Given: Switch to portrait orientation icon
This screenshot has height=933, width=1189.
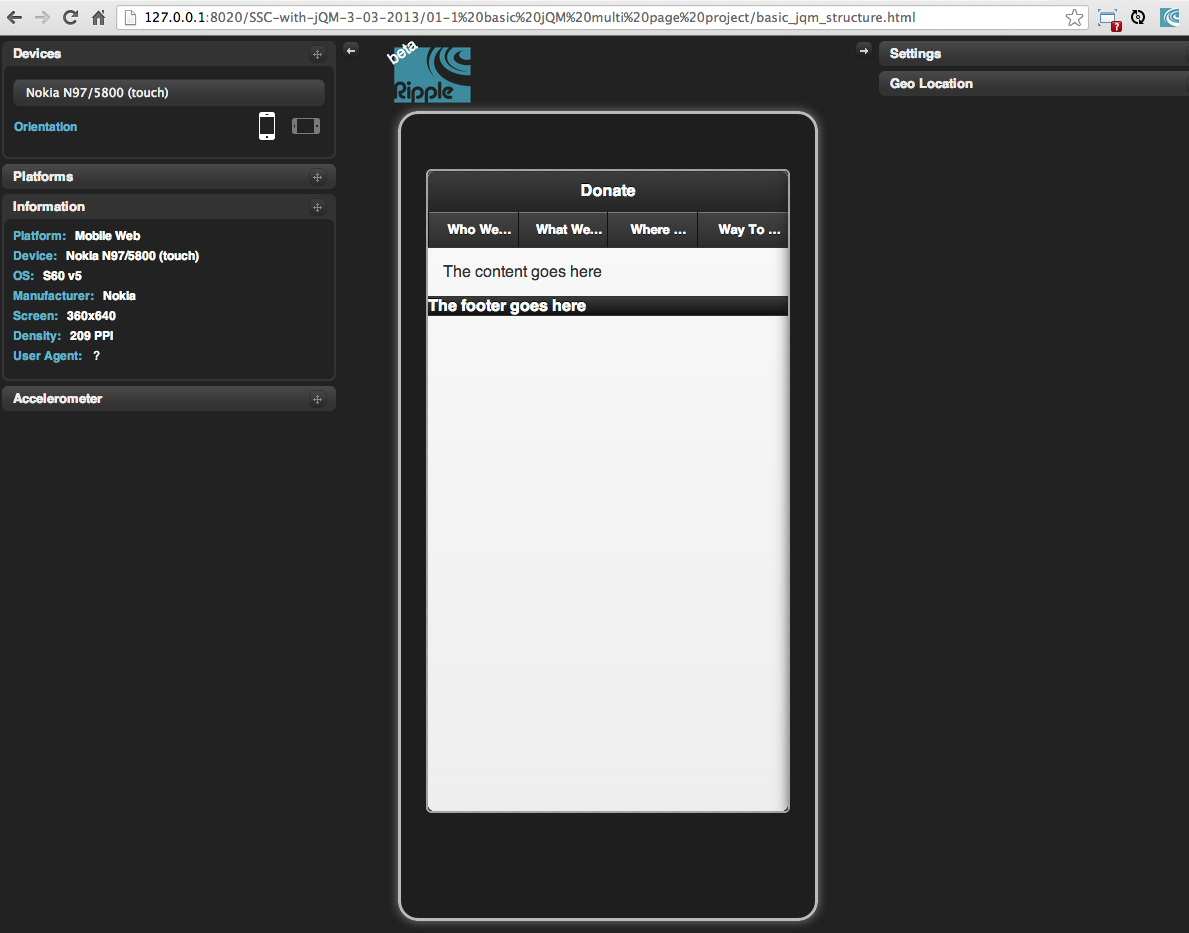Looking at the screenshot, I should 267,126.
